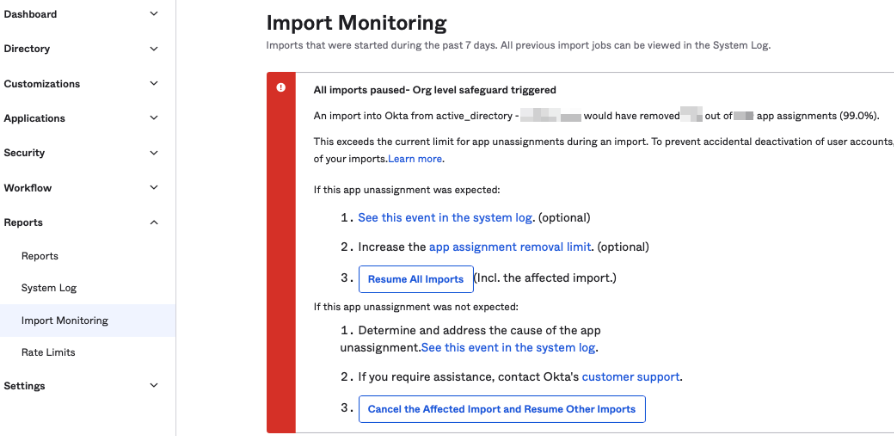Click the customer support link
Screen dimensions: 894x436
pyautogui.click(x=631, y=377)
